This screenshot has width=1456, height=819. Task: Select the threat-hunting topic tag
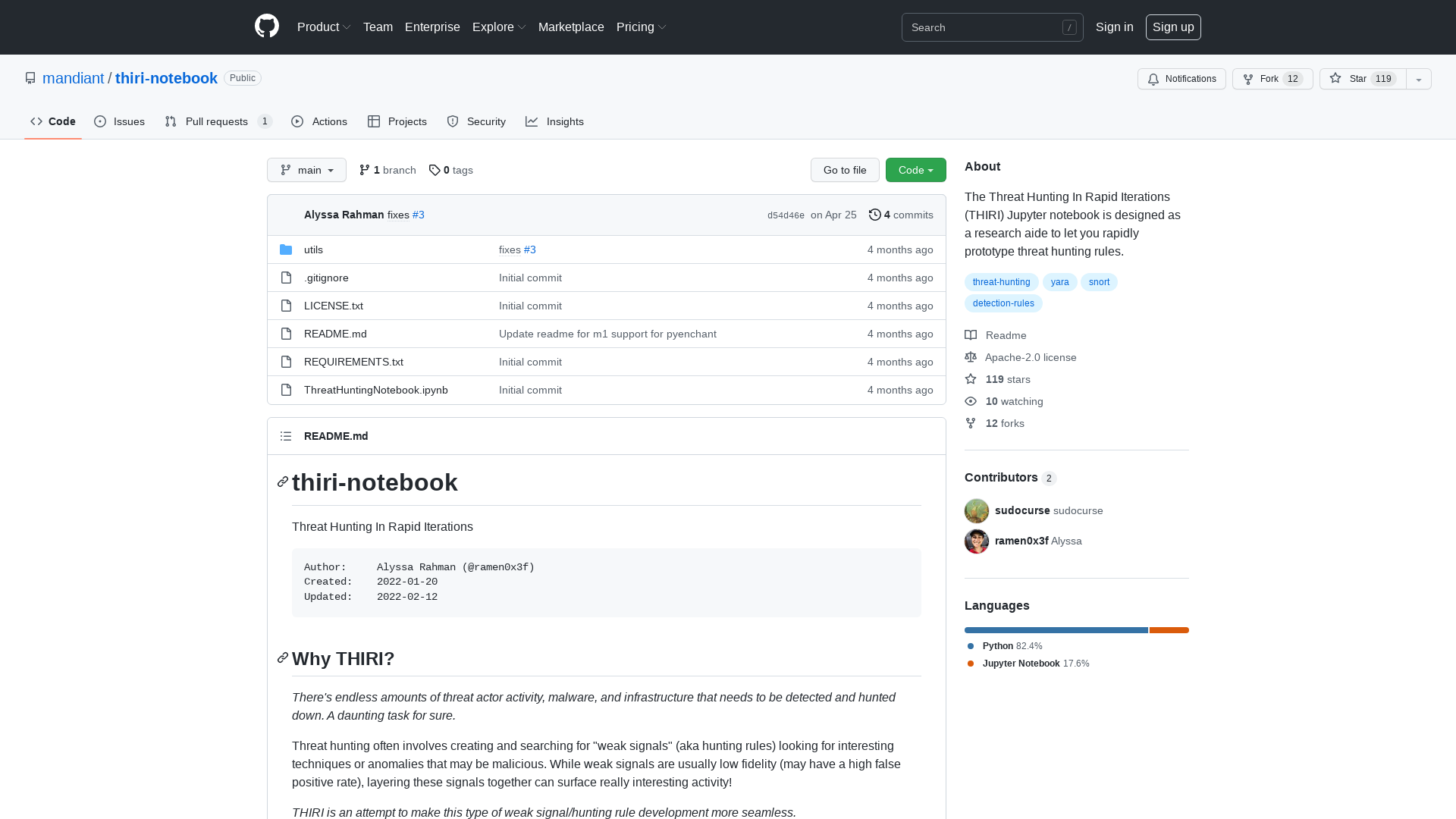point(1001,282)
